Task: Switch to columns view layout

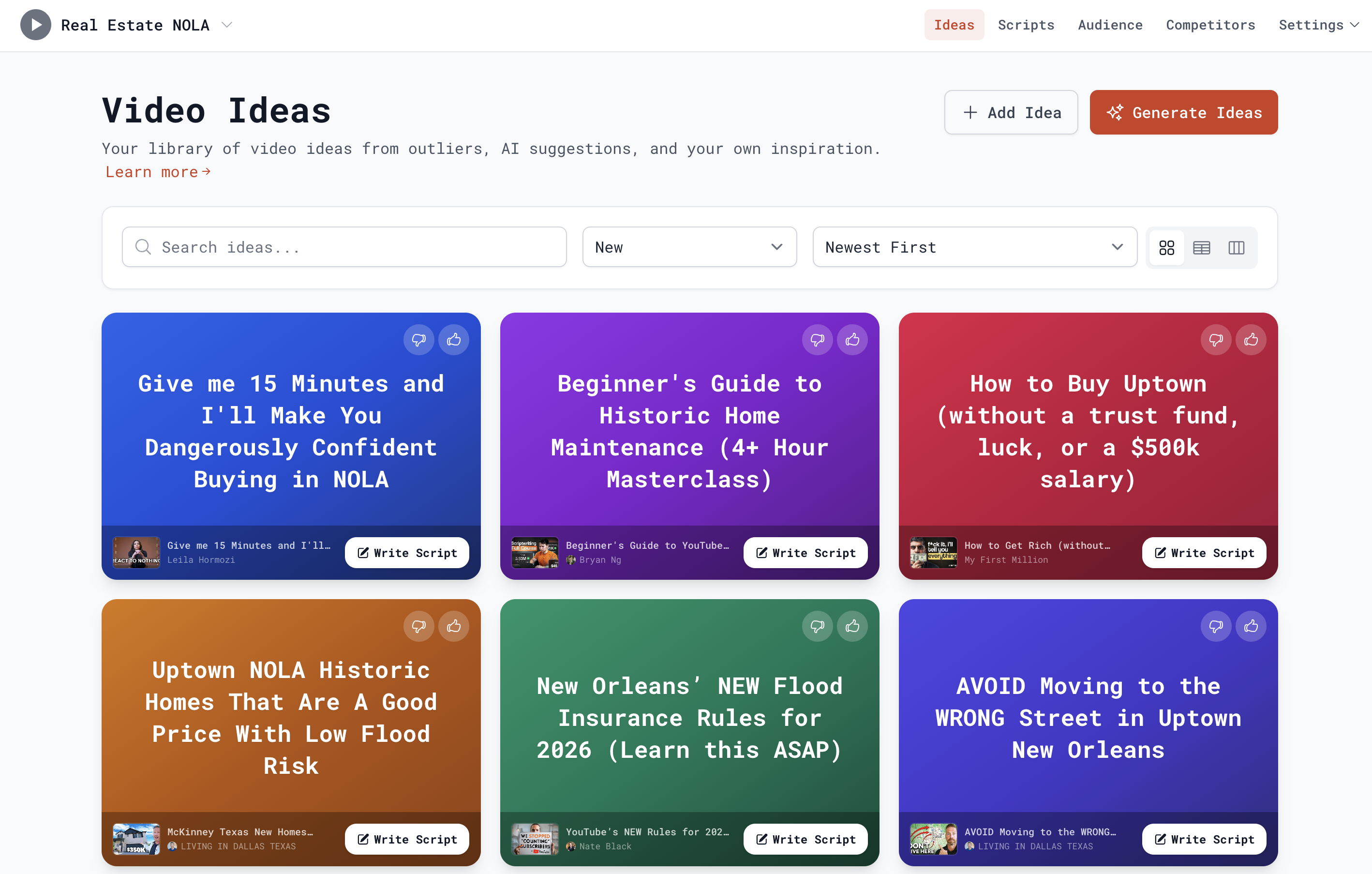Action: tap(1237, 247)
